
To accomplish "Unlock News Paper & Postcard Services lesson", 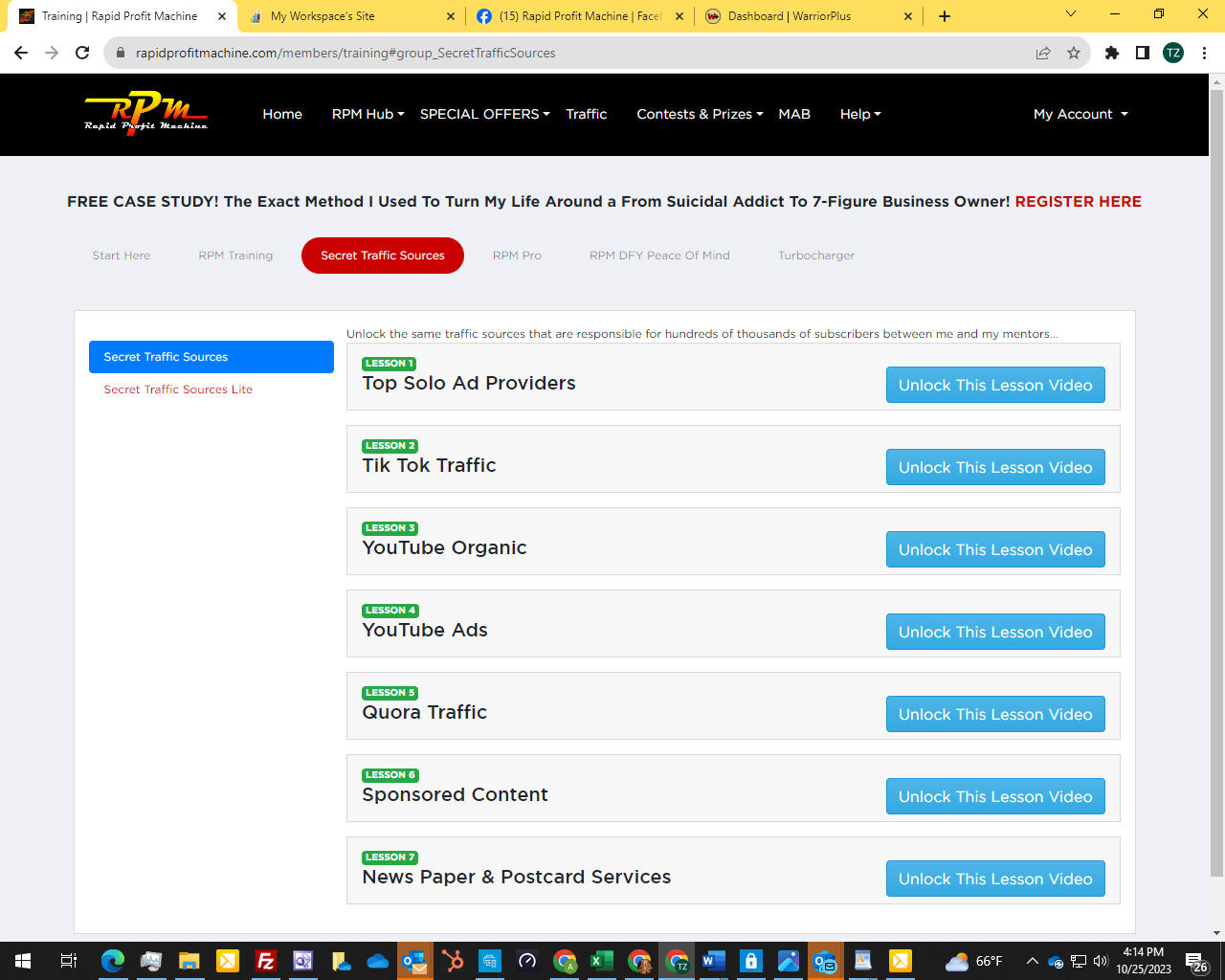I will (995, 879).
